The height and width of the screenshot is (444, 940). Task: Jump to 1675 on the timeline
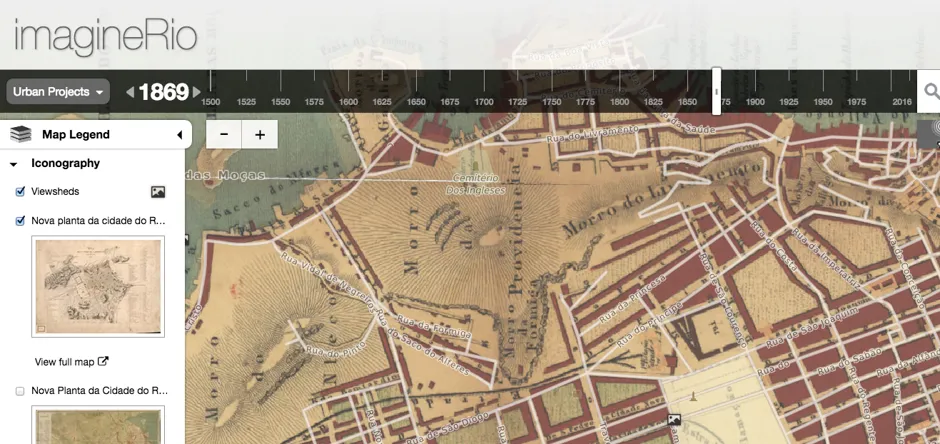pos(450,102)
